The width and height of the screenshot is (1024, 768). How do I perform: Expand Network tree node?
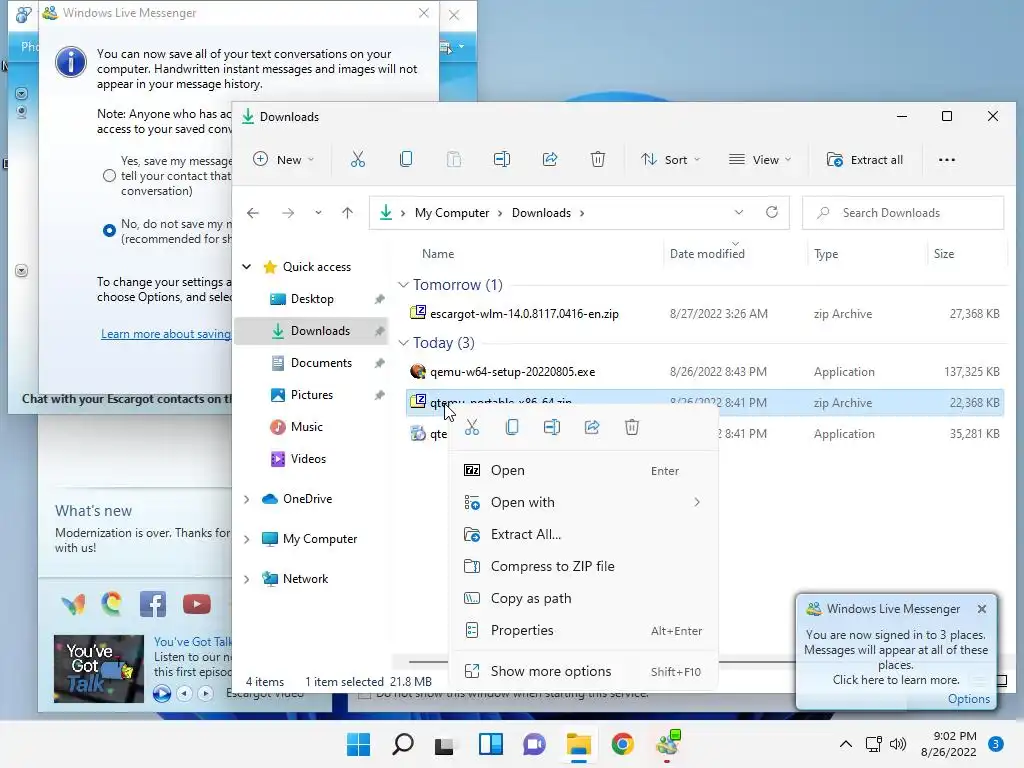(x=247, y=579)
